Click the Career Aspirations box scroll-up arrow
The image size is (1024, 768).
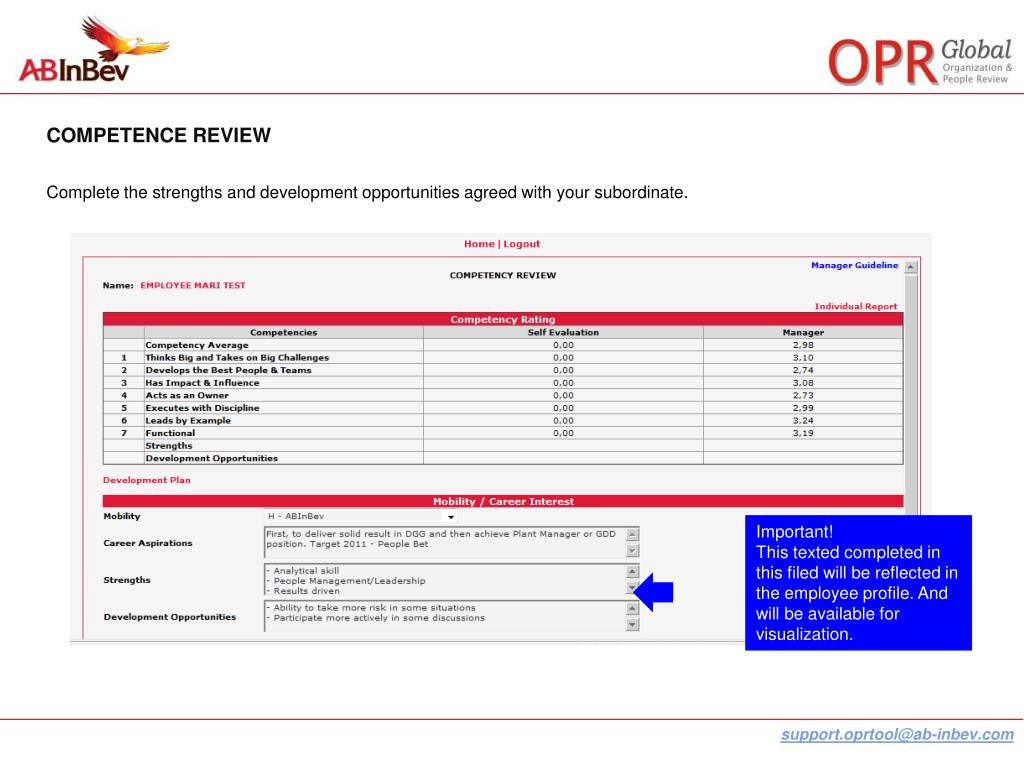pyautogui.click(x=632, y=534)
